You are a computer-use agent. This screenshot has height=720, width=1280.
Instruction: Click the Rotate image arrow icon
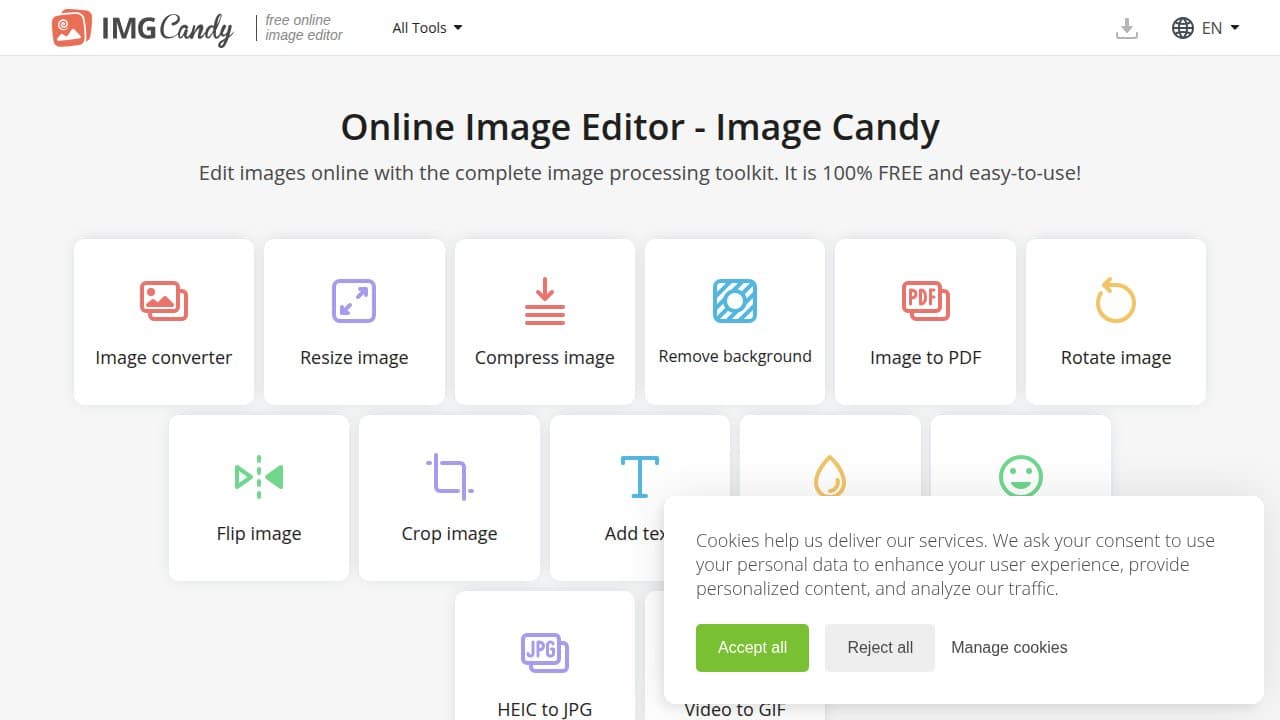coord(1116,300)
